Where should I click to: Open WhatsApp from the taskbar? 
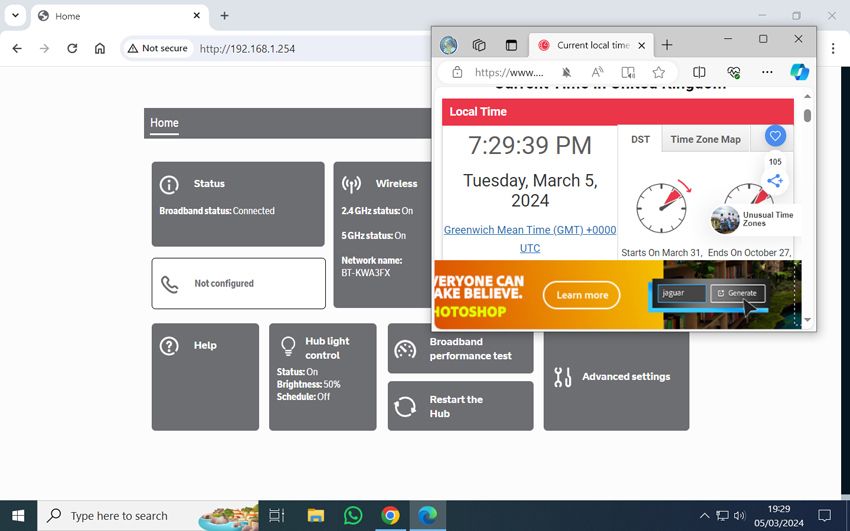(x=353, y=515)
